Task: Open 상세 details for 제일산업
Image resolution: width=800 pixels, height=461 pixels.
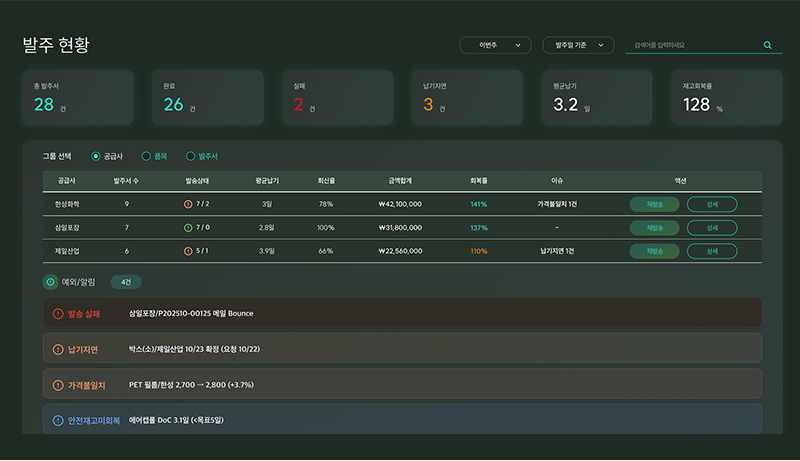Action: [712, 251]
